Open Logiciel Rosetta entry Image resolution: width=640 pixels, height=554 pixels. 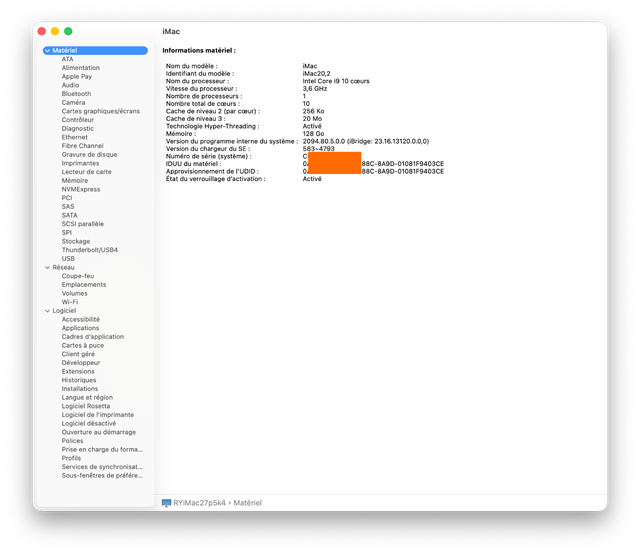tap(86, 406)
